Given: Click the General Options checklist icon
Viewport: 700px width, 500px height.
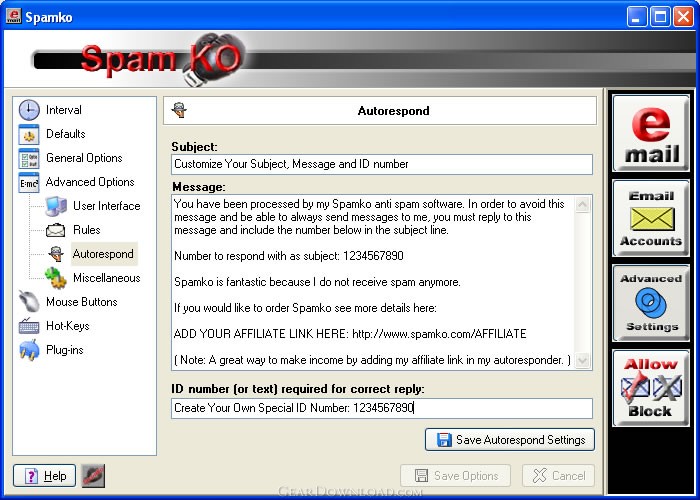Looking at the screenshot, I should point(29,158).
